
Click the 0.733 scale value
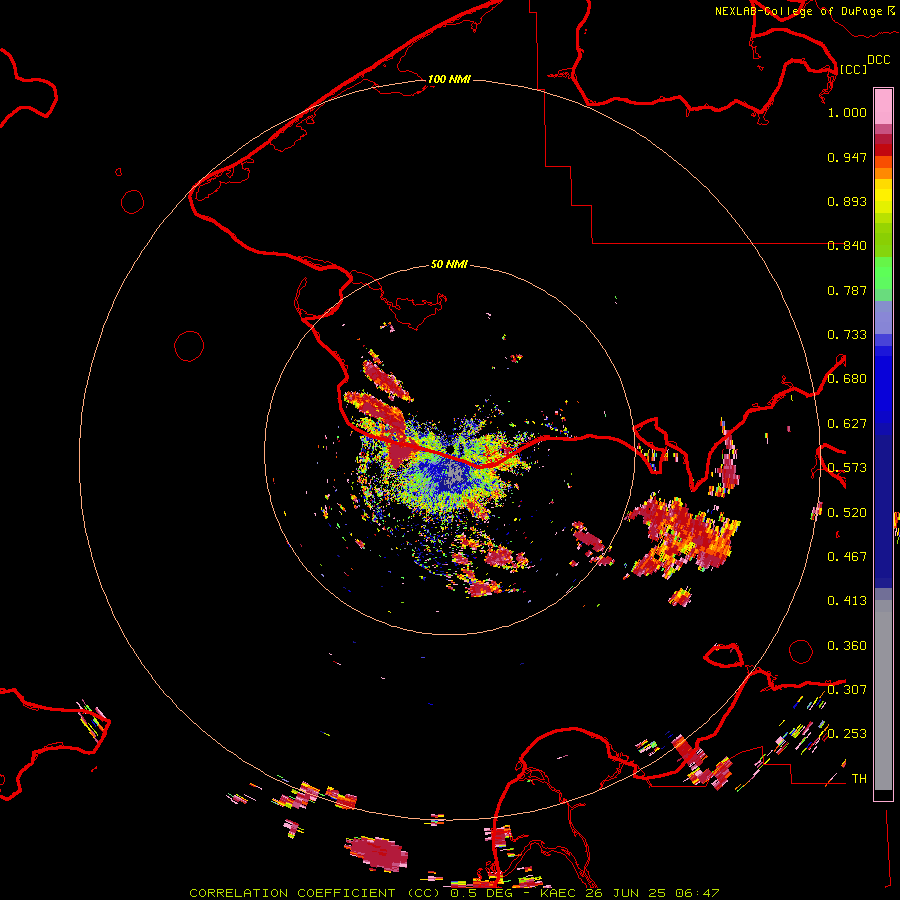[x=847, y=335]
